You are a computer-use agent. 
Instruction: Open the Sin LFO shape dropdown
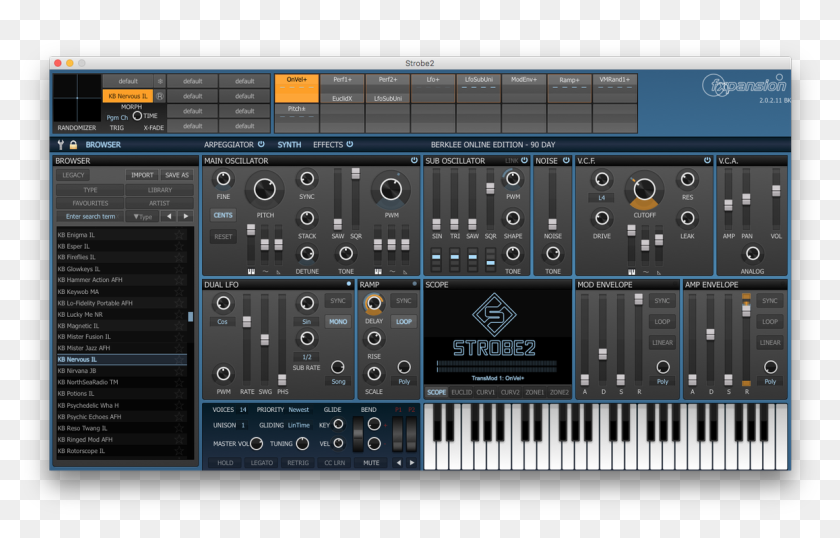[x=306, y=322]
